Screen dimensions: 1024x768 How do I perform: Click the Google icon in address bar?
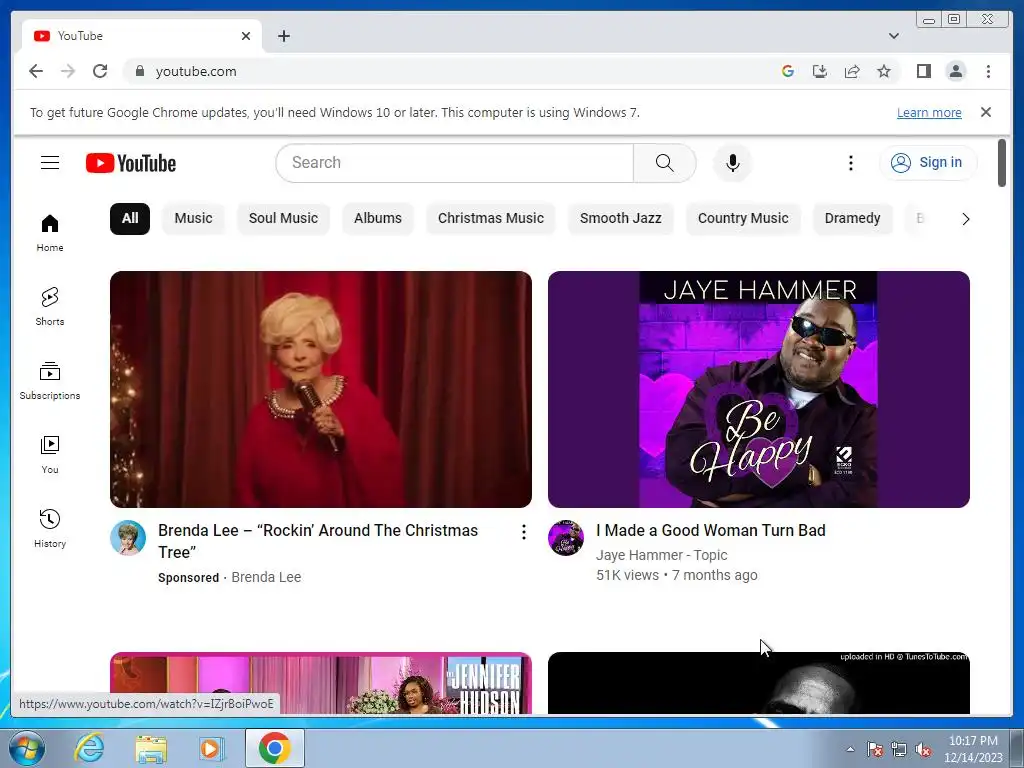(x=788, y=71)
